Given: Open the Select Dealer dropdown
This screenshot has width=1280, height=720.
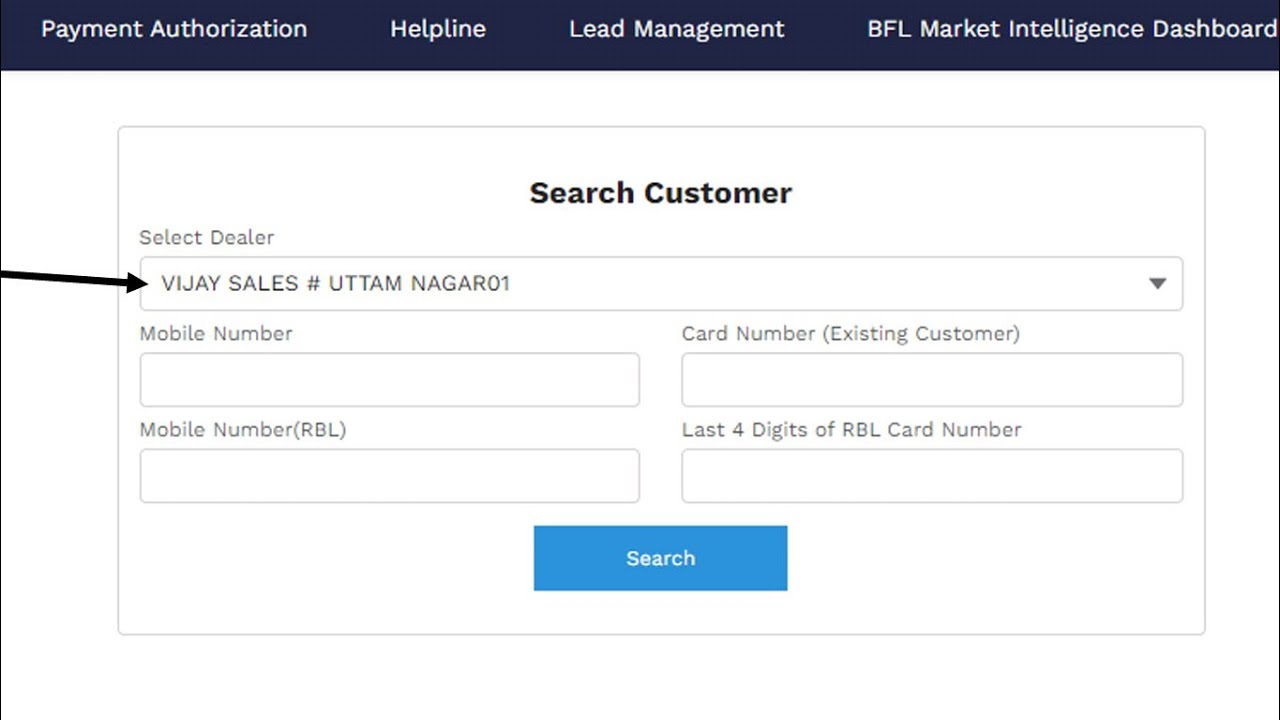Looking at the screenshot, I should coord(661,283).
